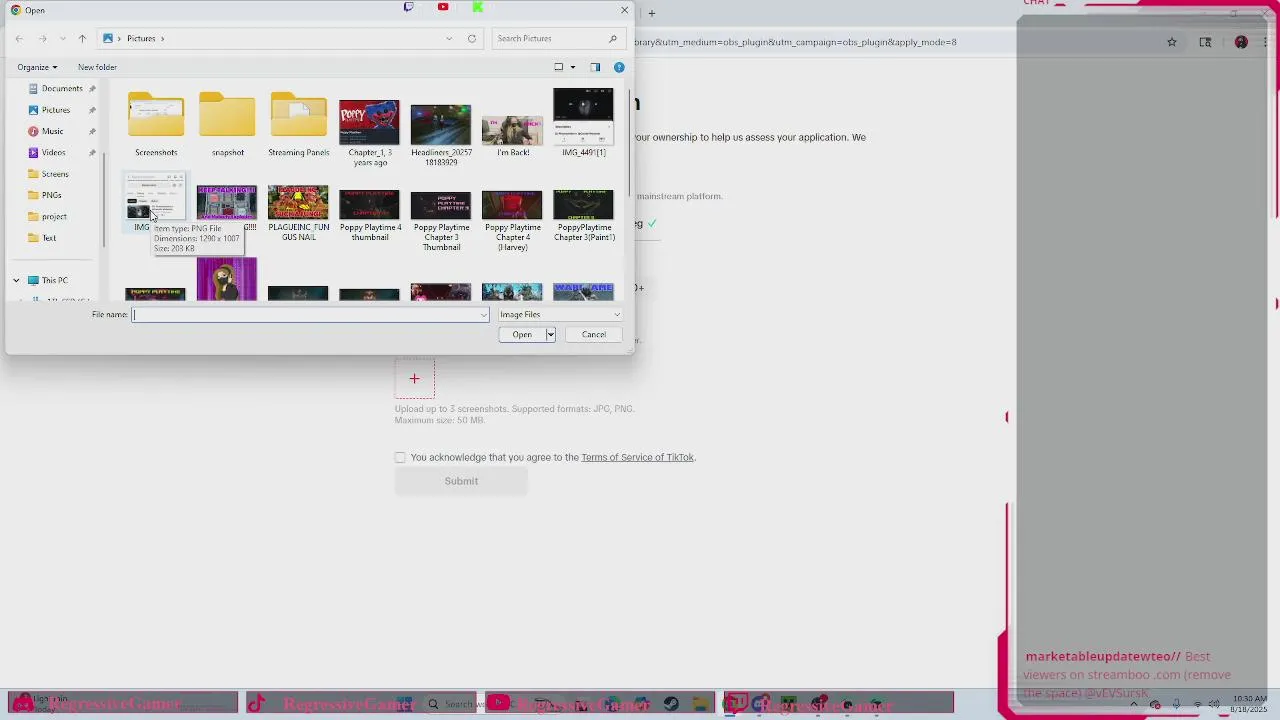Open the Image Files type dropdown
This screenshot has height=720, width=1280.
[x=559, y=314]
